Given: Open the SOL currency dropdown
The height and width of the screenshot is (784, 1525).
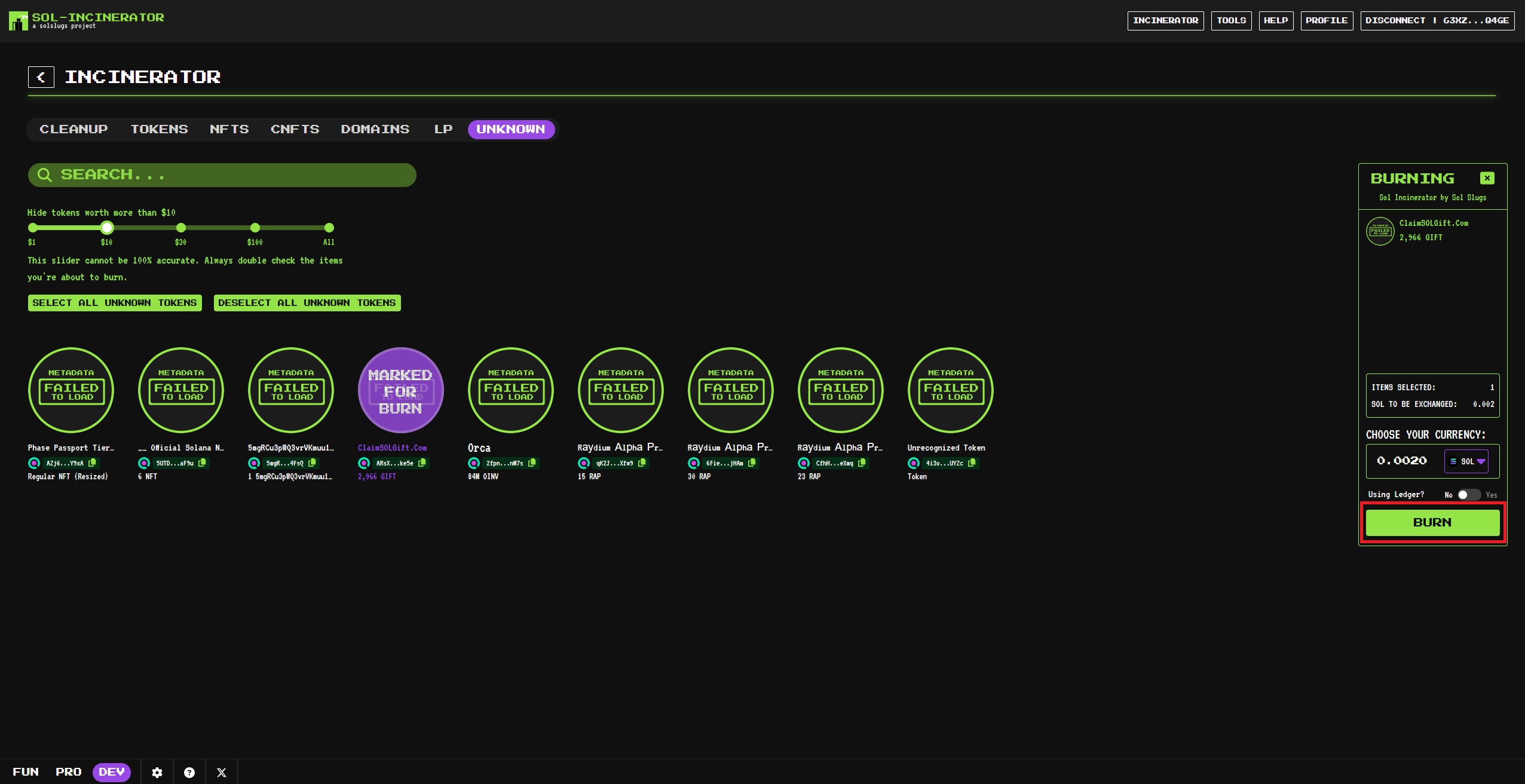Looking at the screenshot, I should tap(1466, 461).
